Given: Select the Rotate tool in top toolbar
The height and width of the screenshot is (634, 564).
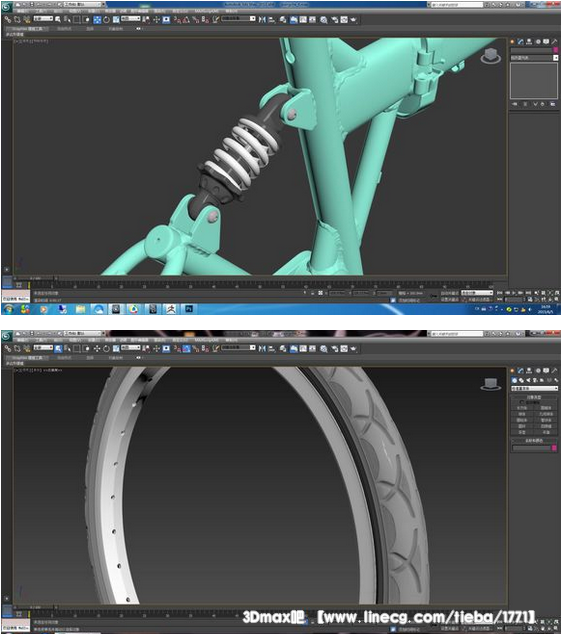Looking at the screenshot, I should tap(106, 19).
